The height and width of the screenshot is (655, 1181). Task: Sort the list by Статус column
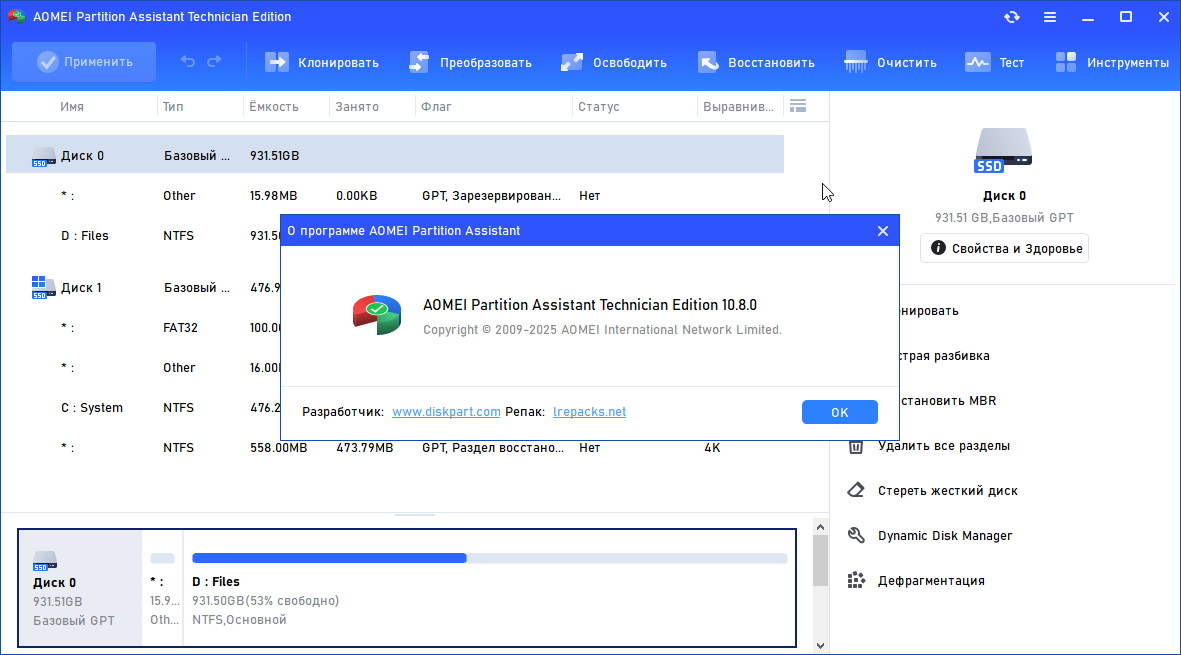pos(599,107)
